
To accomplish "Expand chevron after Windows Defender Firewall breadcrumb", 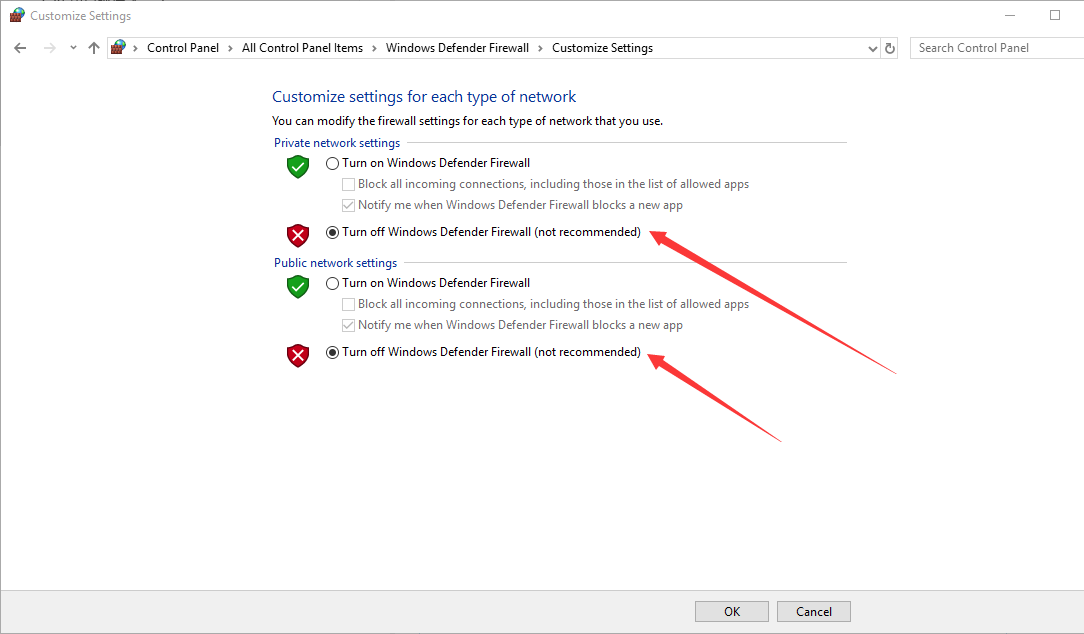I will [x=540, y=48].
